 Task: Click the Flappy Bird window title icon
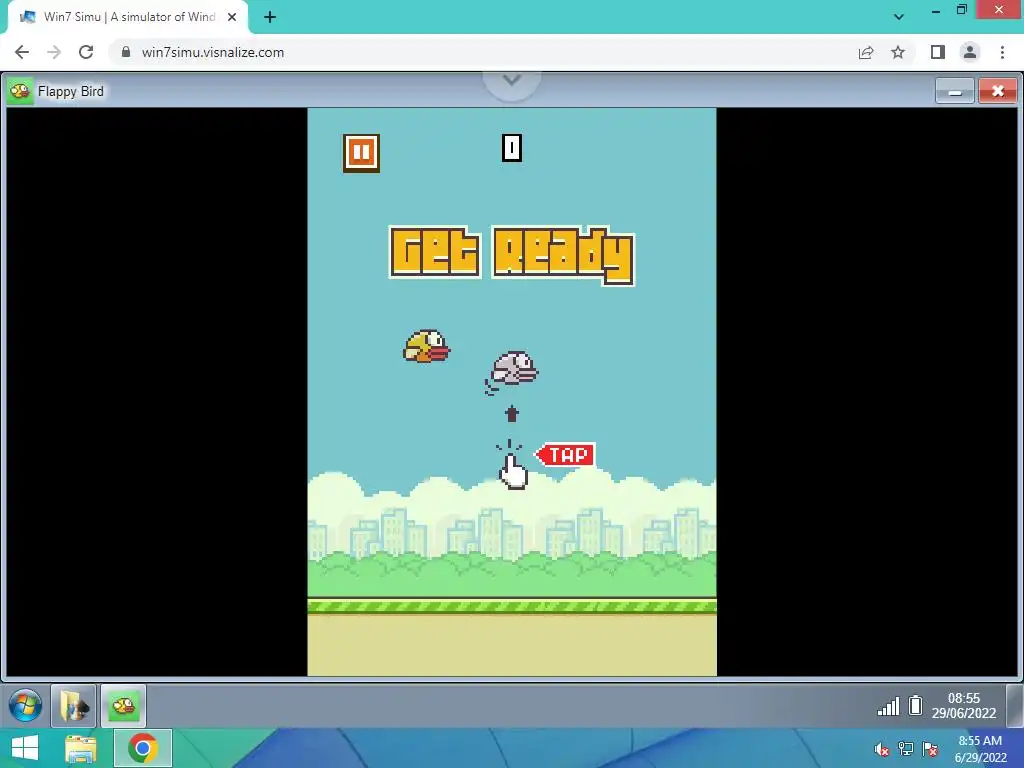pos(20,91)
